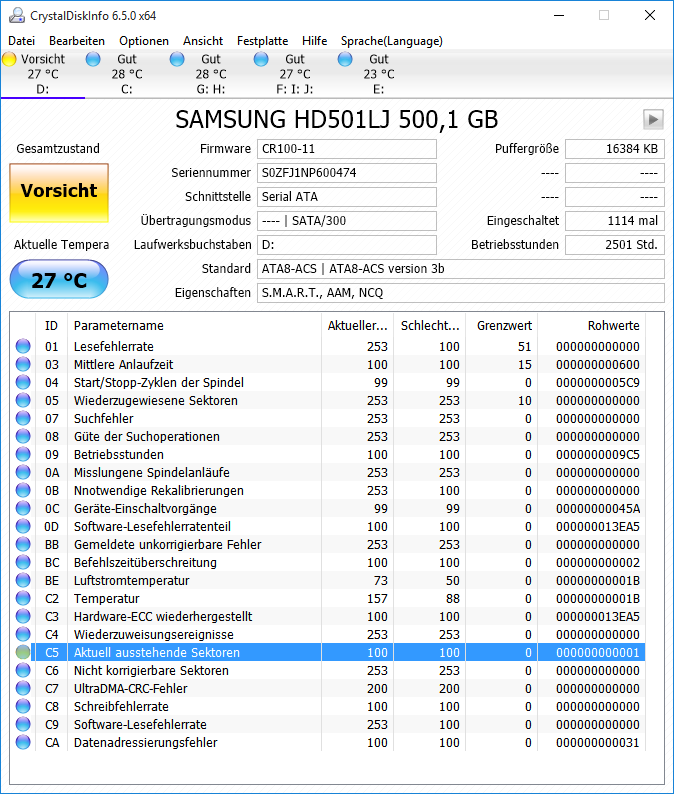Click the Eingeschaltet value 1114 mal
This screenshot has height=794, width=674.
[615, 221]
